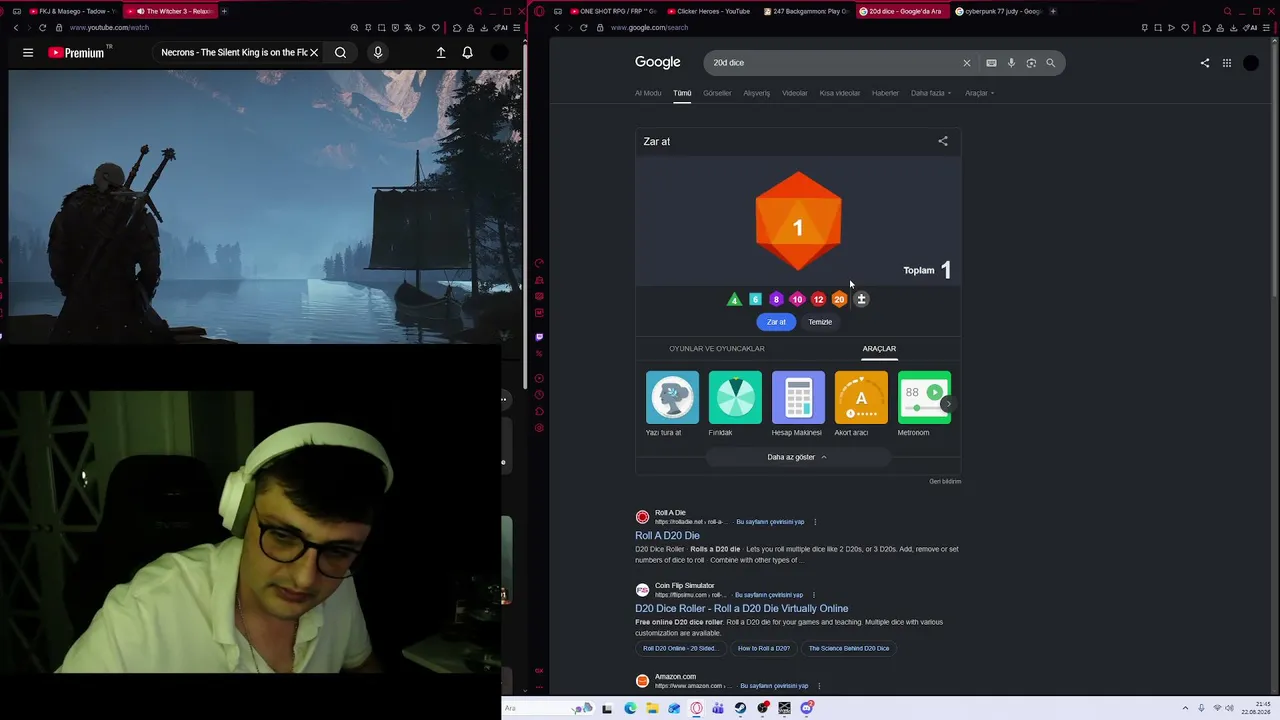Go back in the Google browser window
This screenshot has height=720, width=1280.
click(557, 28)
